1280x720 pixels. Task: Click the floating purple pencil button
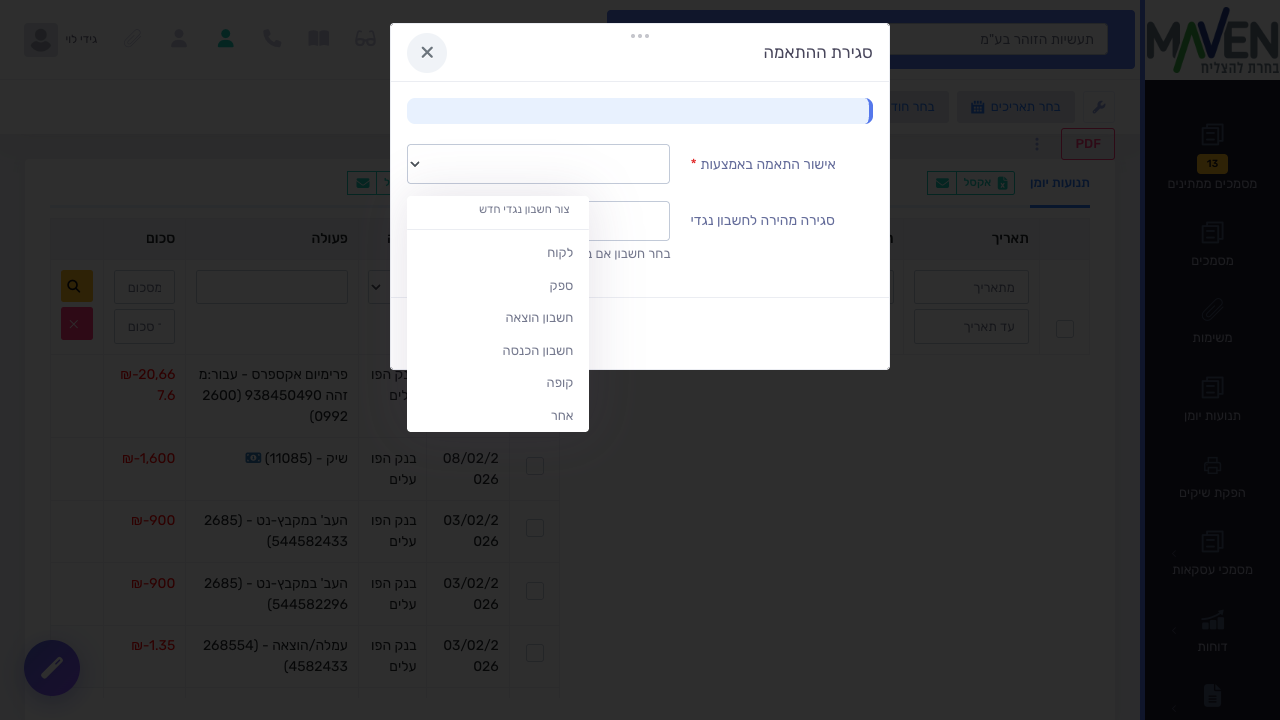52,668
